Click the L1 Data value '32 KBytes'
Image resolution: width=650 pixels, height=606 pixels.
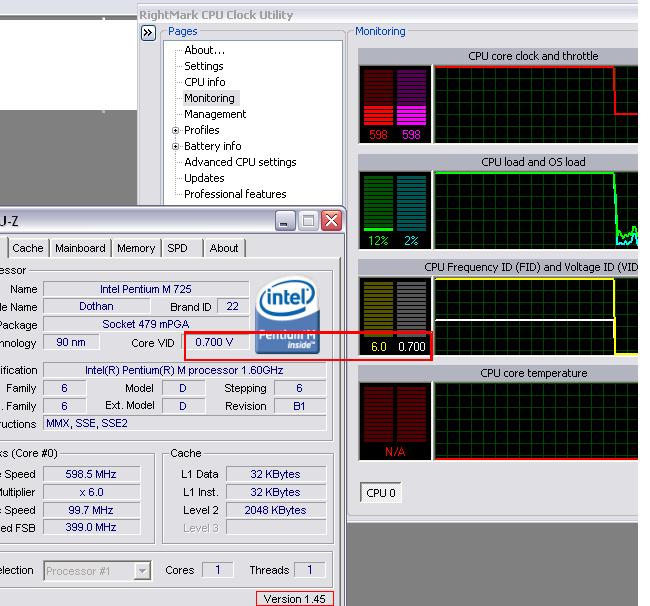(276, 474)
